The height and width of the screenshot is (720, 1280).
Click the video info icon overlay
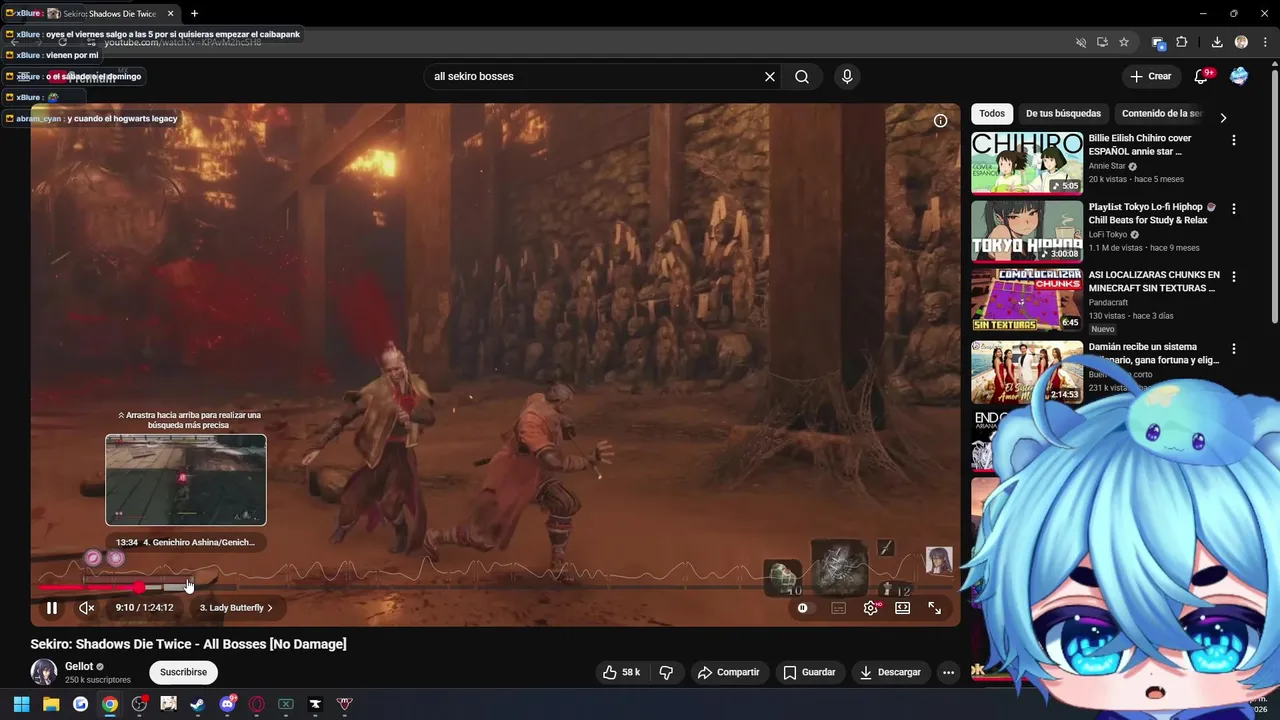pyautogui.click(x=940, y=121)
